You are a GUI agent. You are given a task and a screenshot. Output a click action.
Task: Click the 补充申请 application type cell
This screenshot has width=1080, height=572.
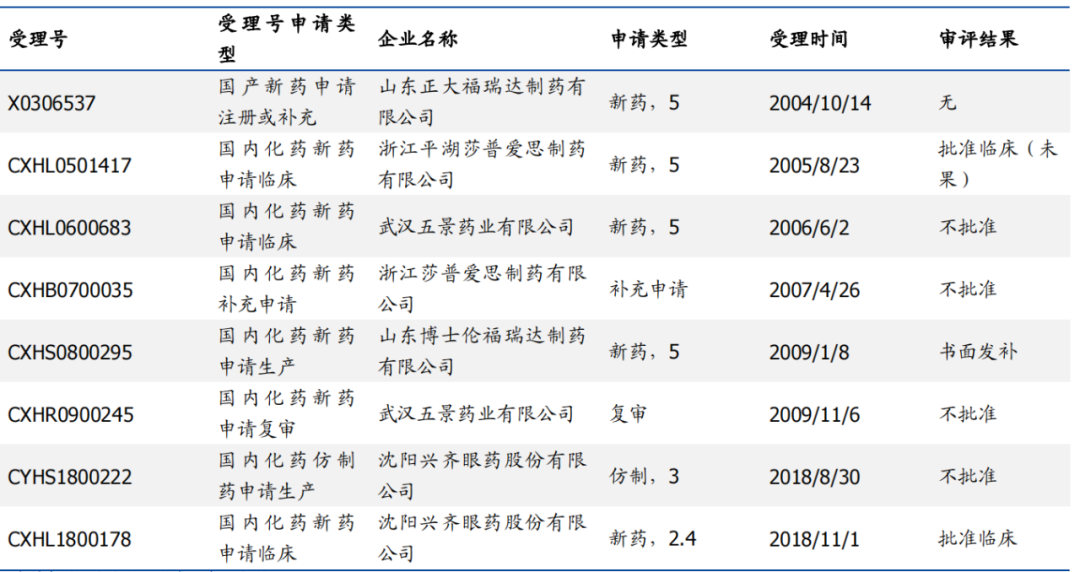pyautogui.click(x=649, y=289)
